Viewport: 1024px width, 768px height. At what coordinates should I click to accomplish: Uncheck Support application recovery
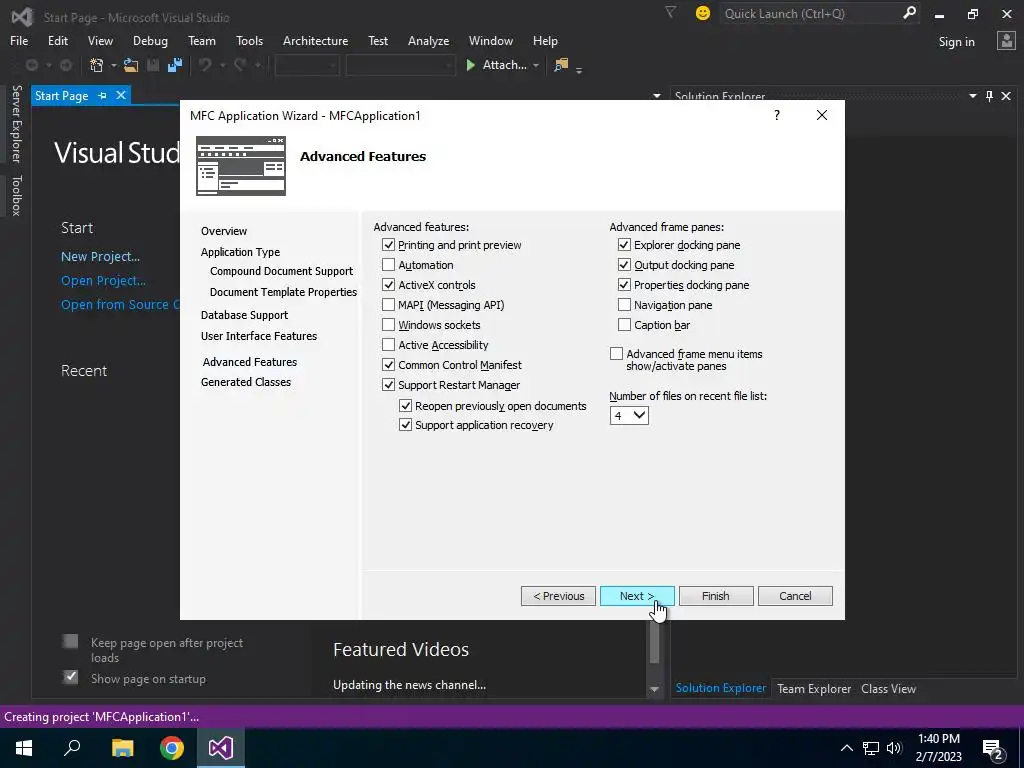406,424
